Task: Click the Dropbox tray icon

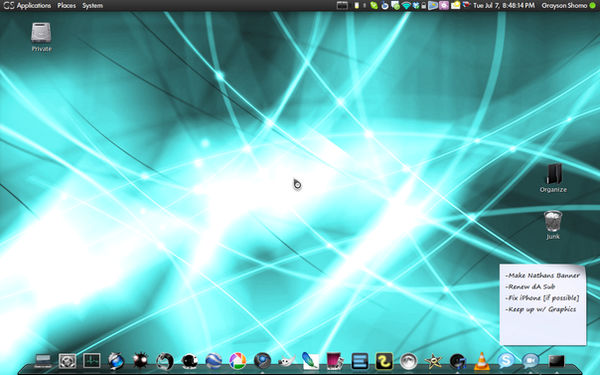Action: pos(417,6)
